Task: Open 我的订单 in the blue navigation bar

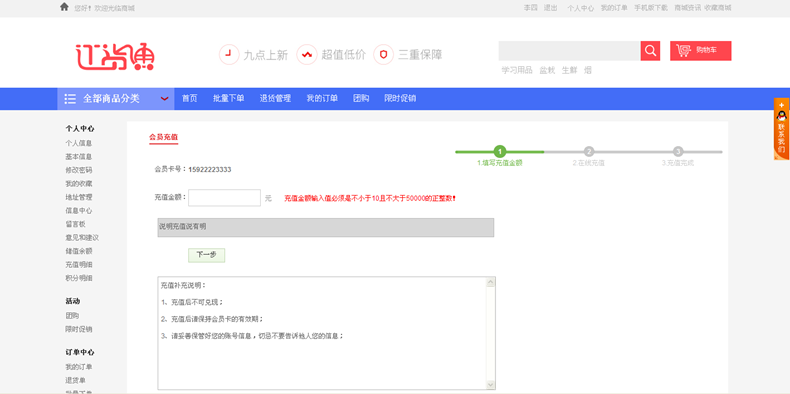Action: 322,99
